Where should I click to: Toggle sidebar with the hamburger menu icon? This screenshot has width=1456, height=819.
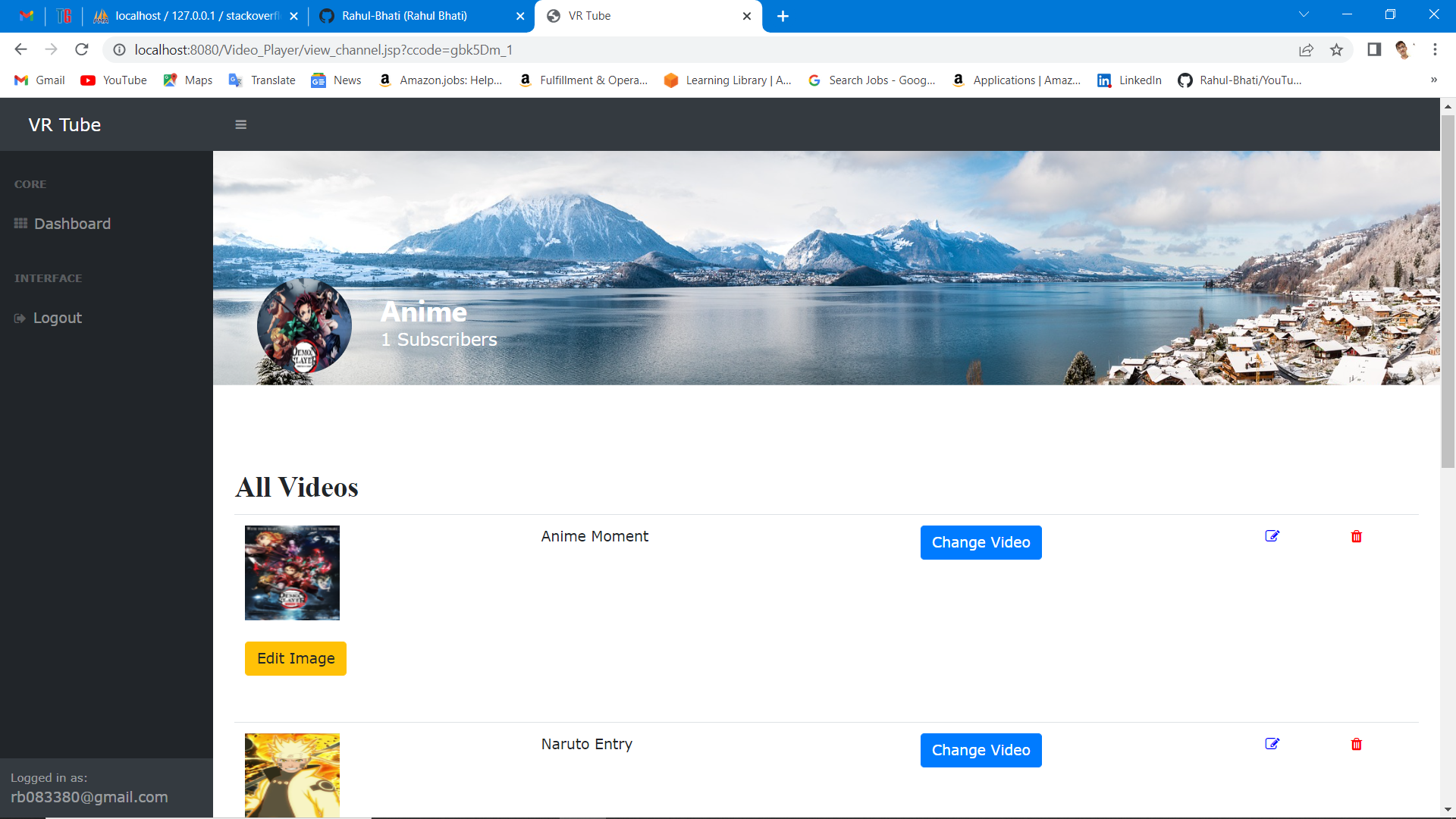(240, 125)
